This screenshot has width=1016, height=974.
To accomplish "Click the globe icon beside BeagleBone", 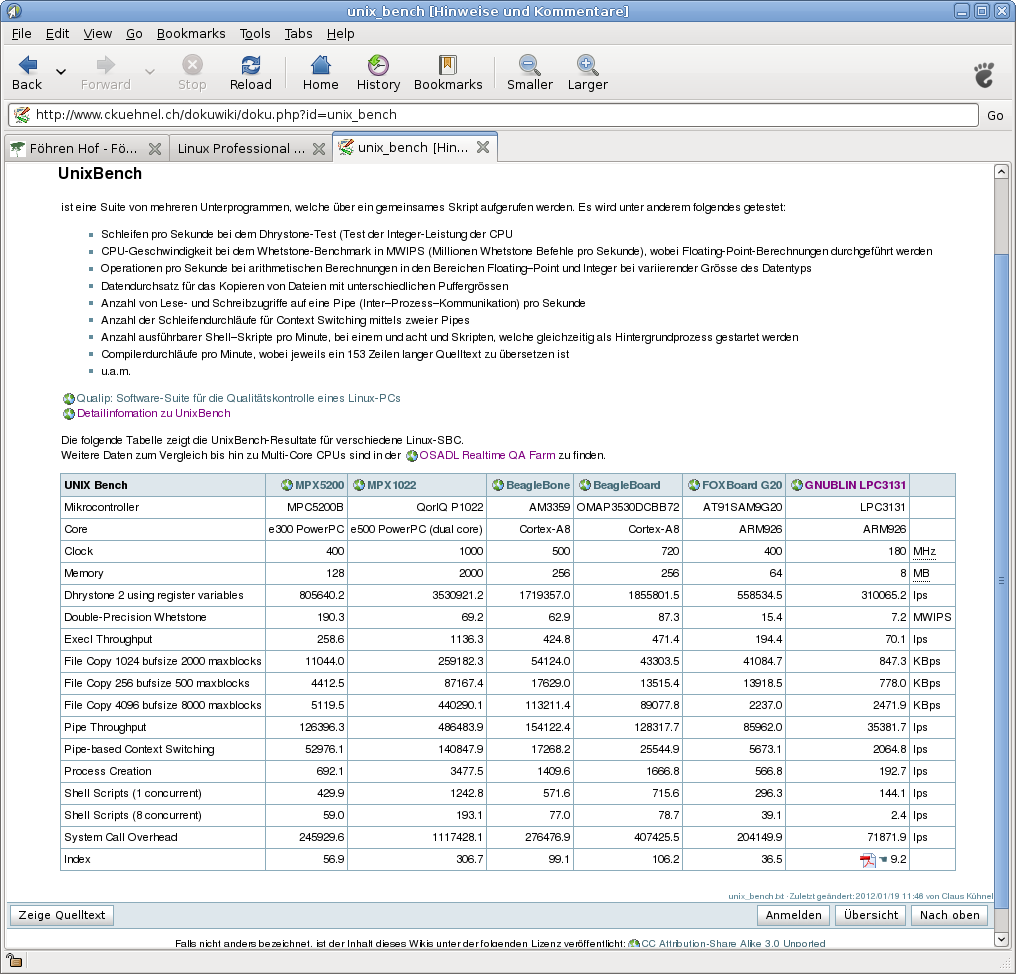I will pyautogui.click(x=498, y=485).
